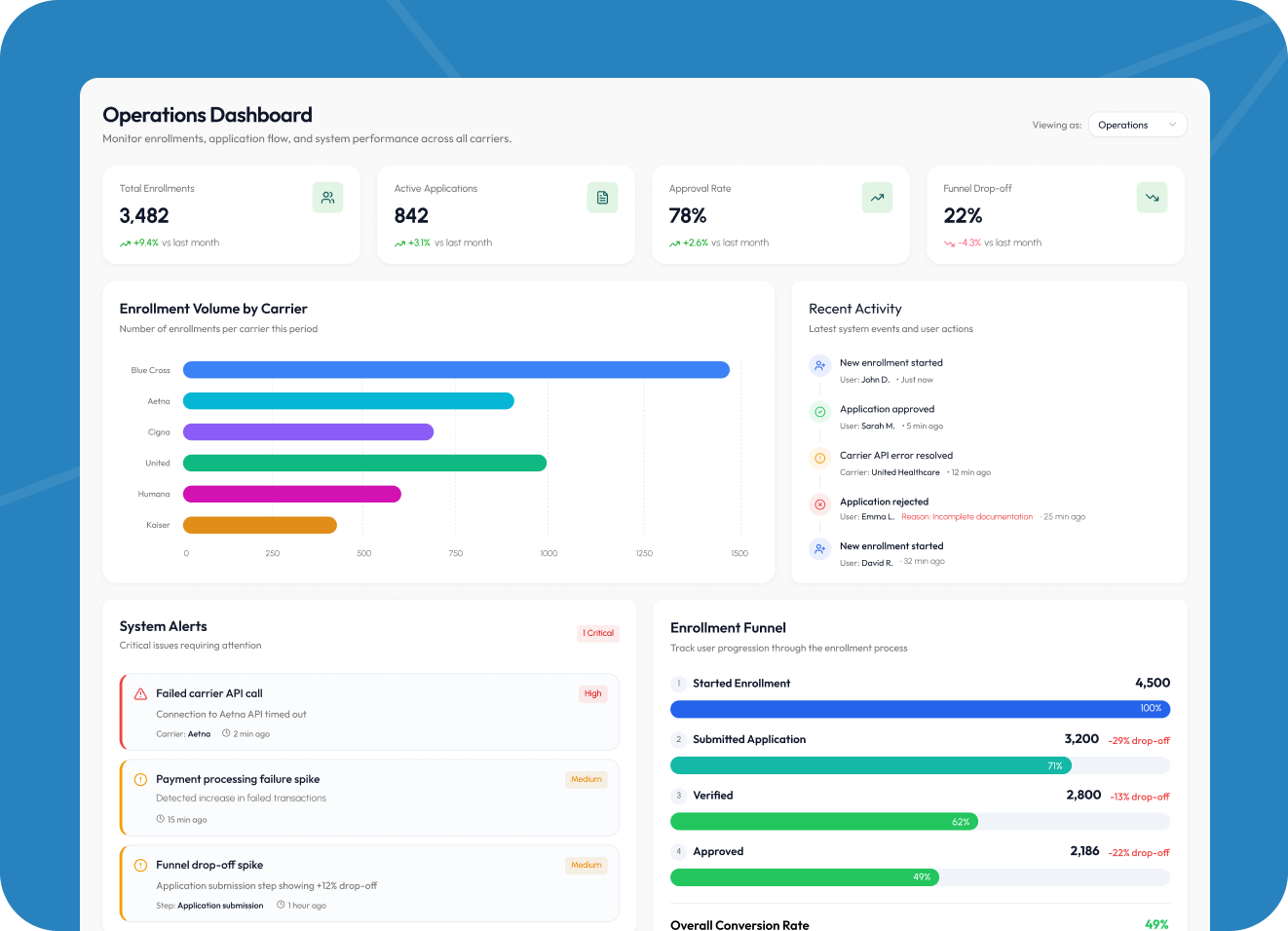Click the new enrollment user icon for John D.
The width and height of the screenshot is (1288, 931).
point(819,365)
